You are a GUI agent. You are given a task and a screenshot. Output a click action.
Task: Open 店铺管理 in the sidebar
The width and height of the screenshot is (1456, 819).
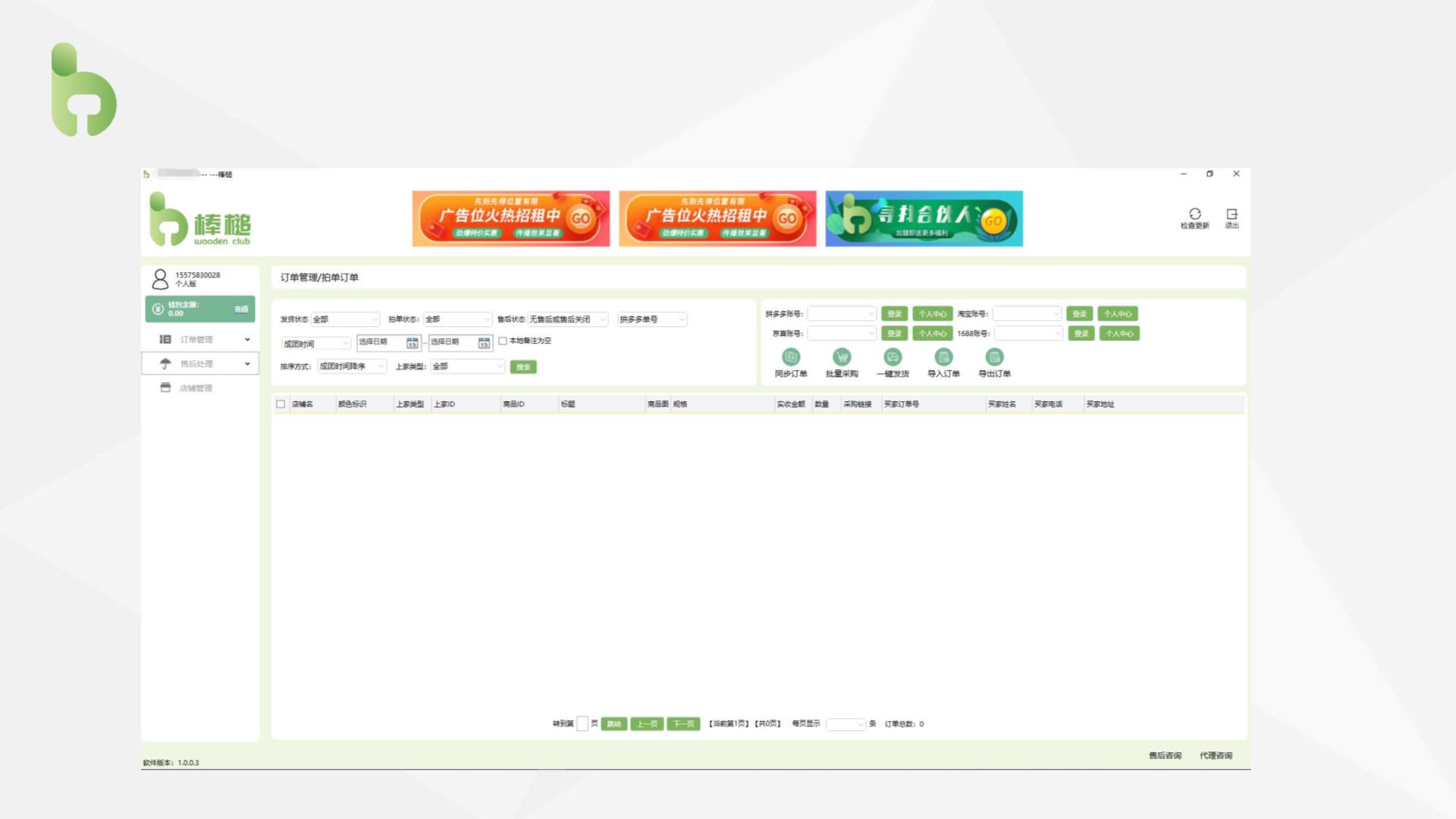[196, 388]
